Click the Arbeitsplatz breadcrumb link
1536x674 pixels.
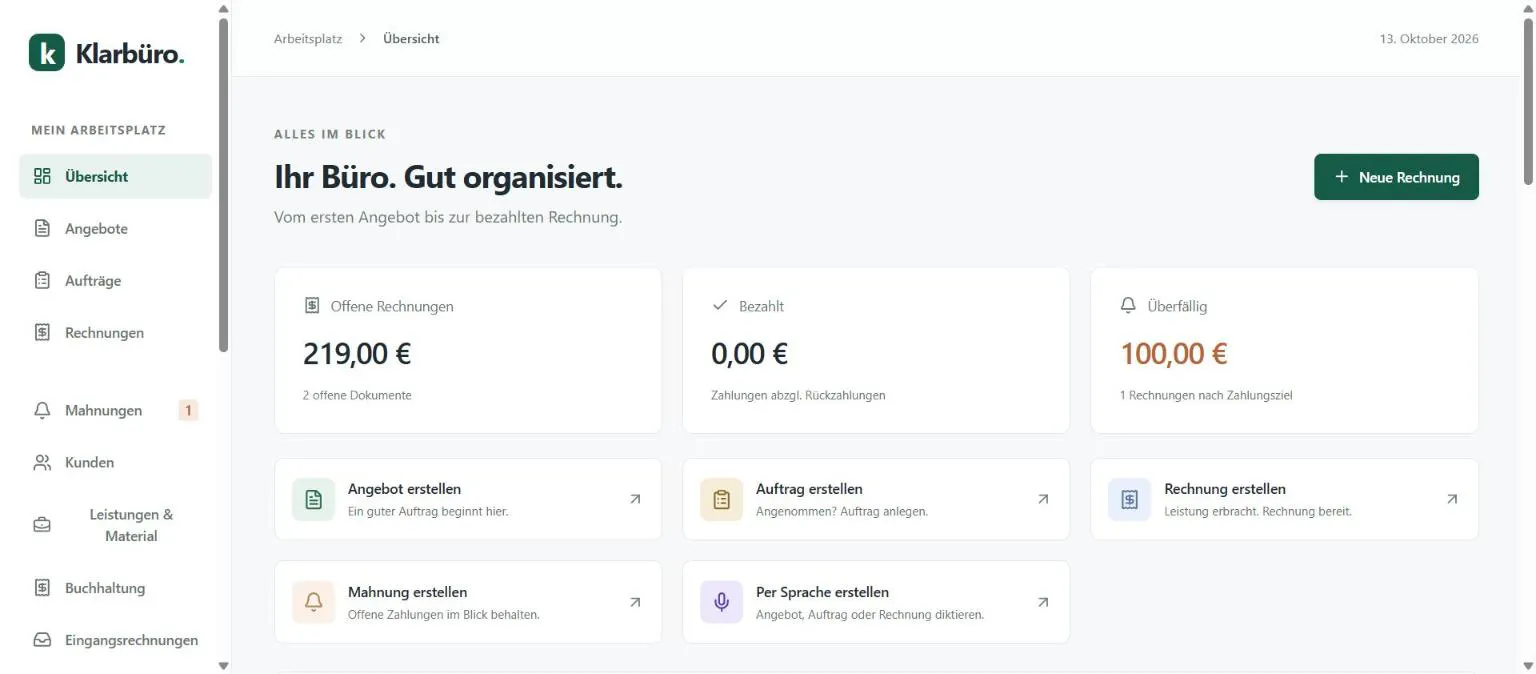click(x=308, y=39)
